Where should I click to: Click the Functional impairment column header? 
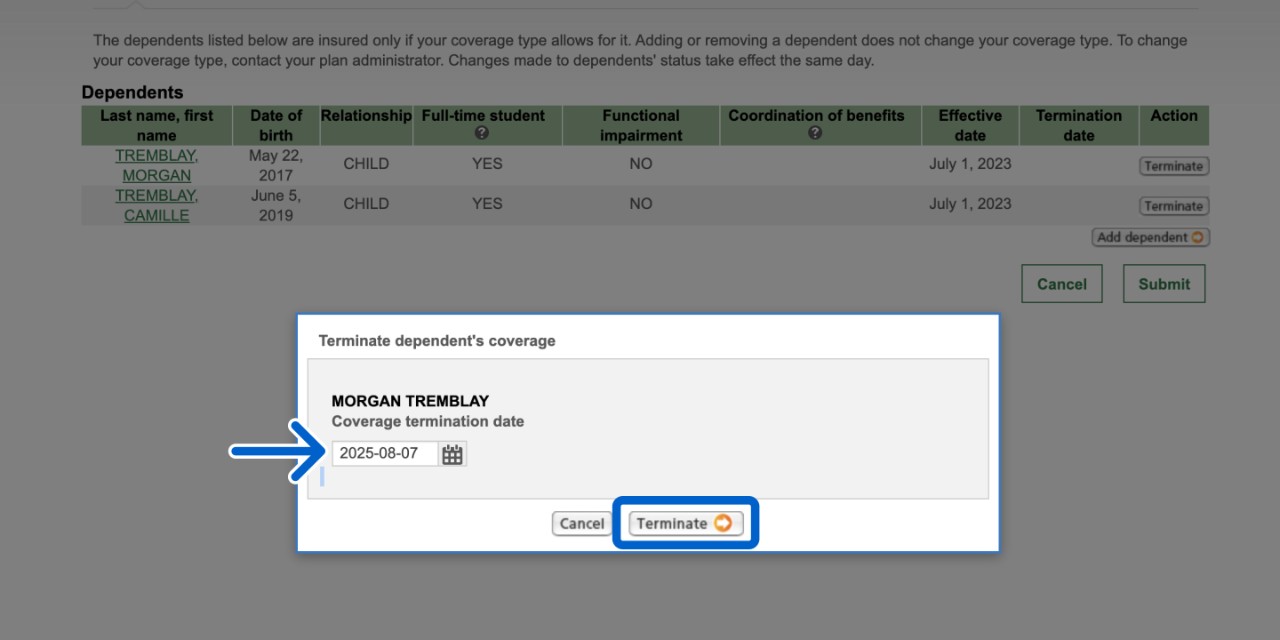641,125
